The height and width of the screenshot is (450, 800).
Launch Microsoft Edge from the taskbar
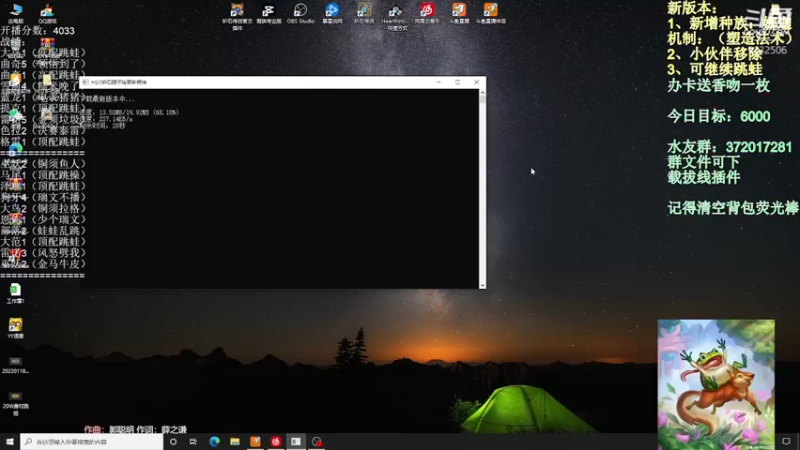[214, 442]
